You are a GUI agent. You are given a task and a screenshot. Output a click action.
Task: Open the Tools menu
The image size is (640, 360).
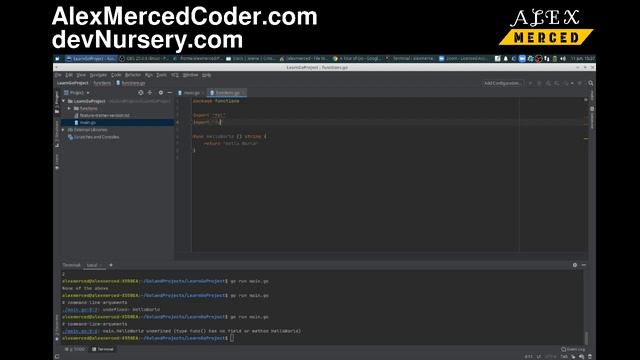coord(162,75)
